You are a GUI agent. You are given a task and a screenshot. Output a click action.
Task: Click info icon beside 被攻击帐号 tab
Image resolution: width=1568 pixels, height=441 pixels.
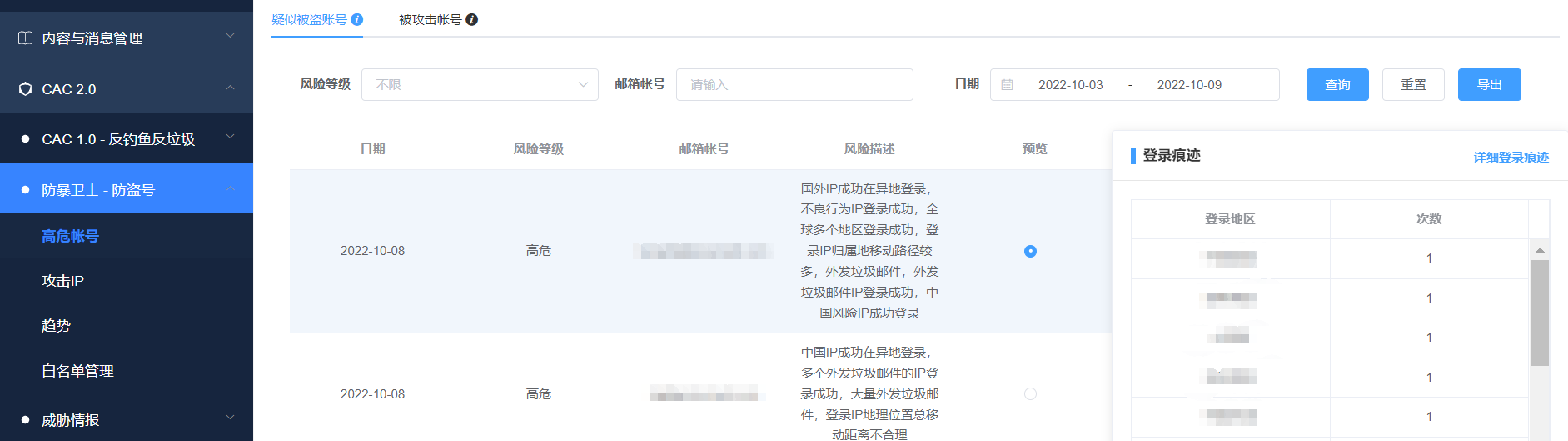[472, 19]
